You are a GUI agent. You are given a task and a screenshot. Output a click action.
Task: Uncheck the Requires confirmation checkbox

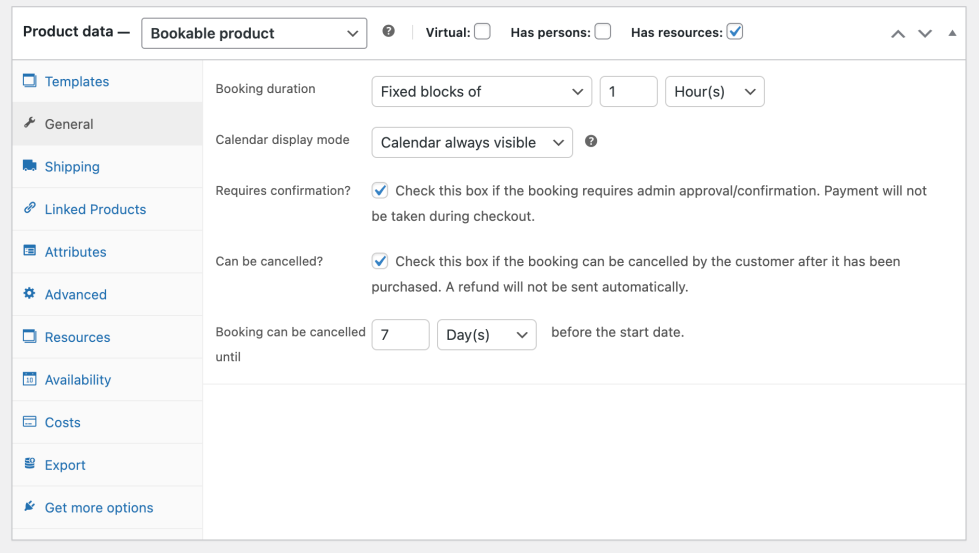[x=380, y=190]
